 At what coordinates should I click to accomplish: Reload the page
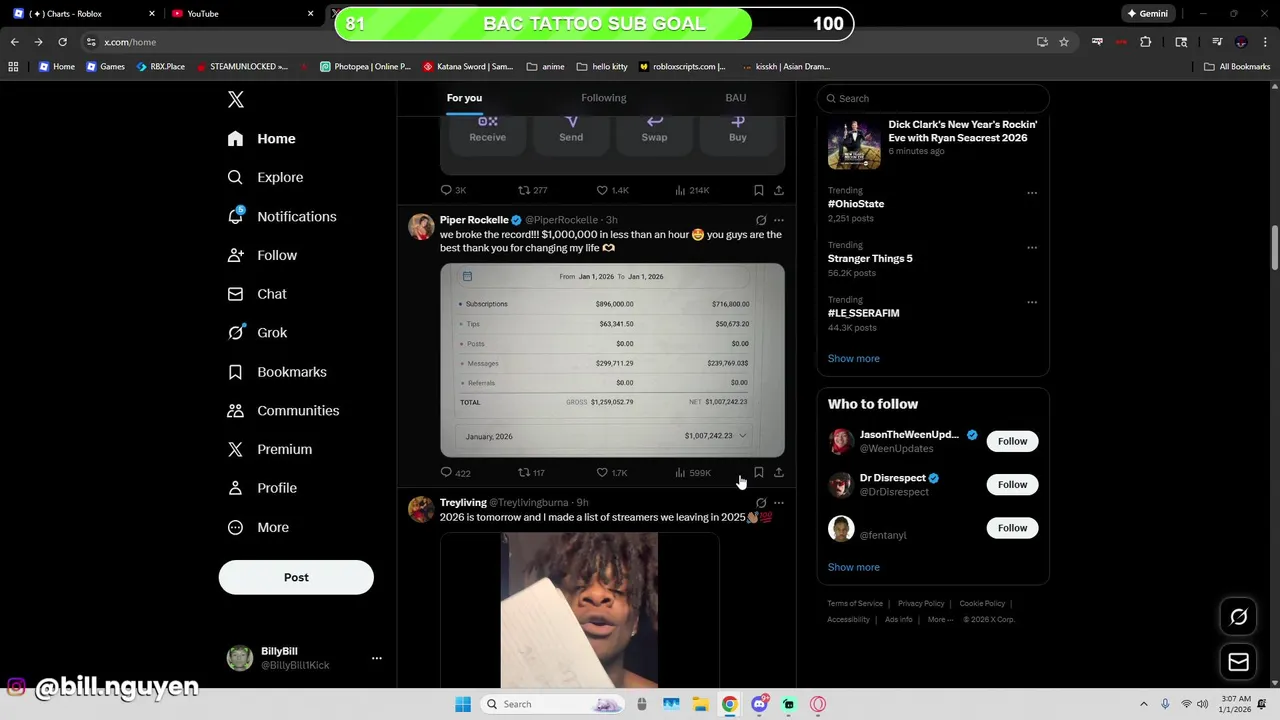click(62, 42)
